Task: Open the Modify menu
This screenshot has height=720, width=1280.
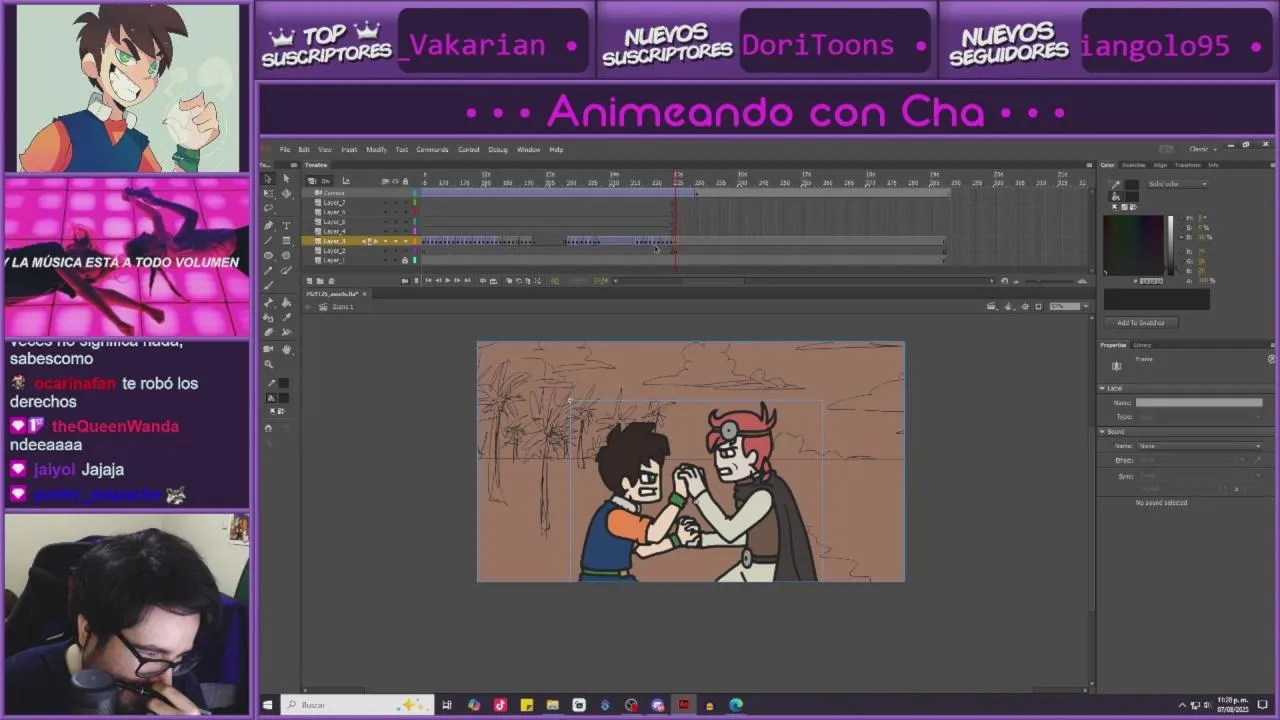Action: coord(376,149)
